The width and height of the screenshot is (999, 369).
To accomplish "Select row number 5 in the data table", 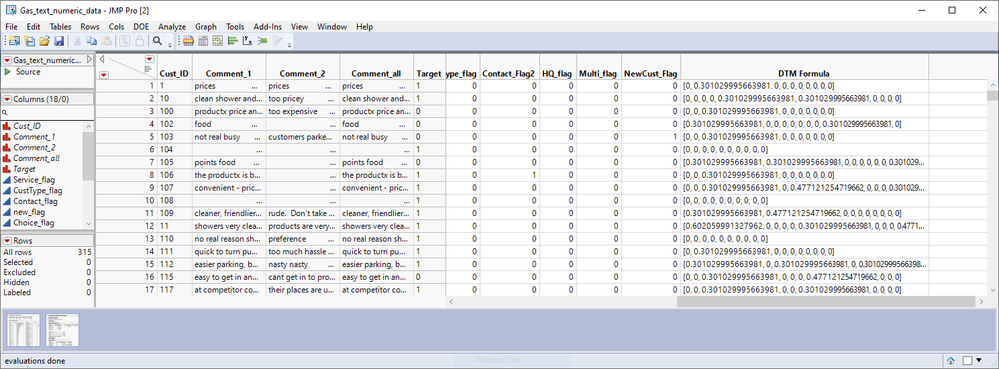I will point(127,137).
